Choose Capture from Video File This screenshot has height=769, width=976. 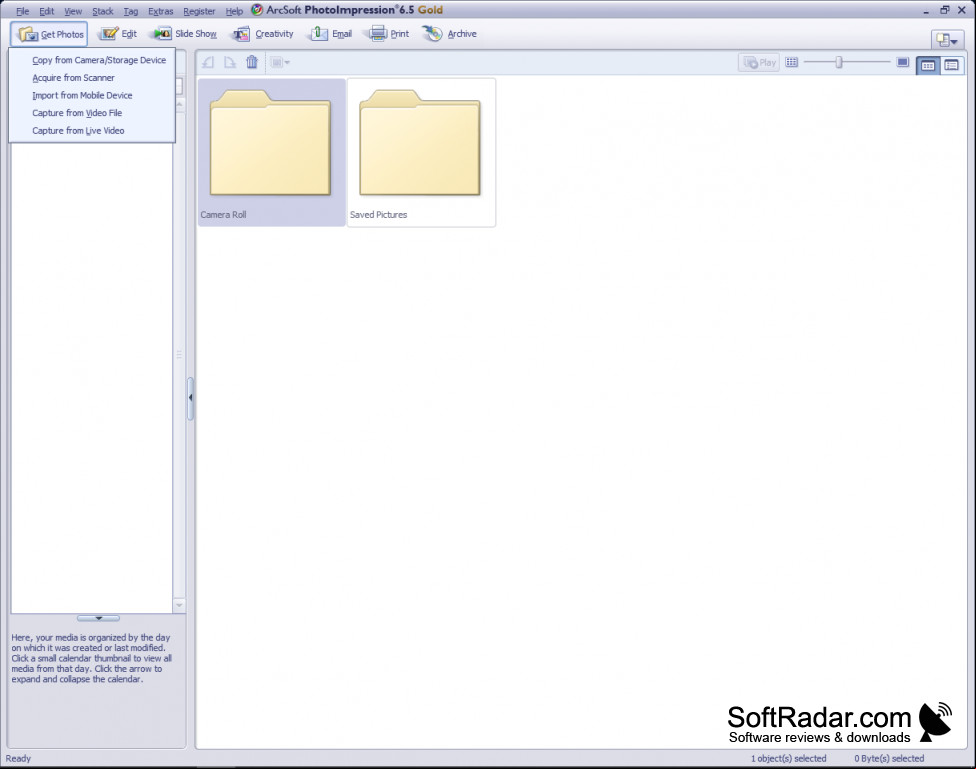(x=92, y=113)
